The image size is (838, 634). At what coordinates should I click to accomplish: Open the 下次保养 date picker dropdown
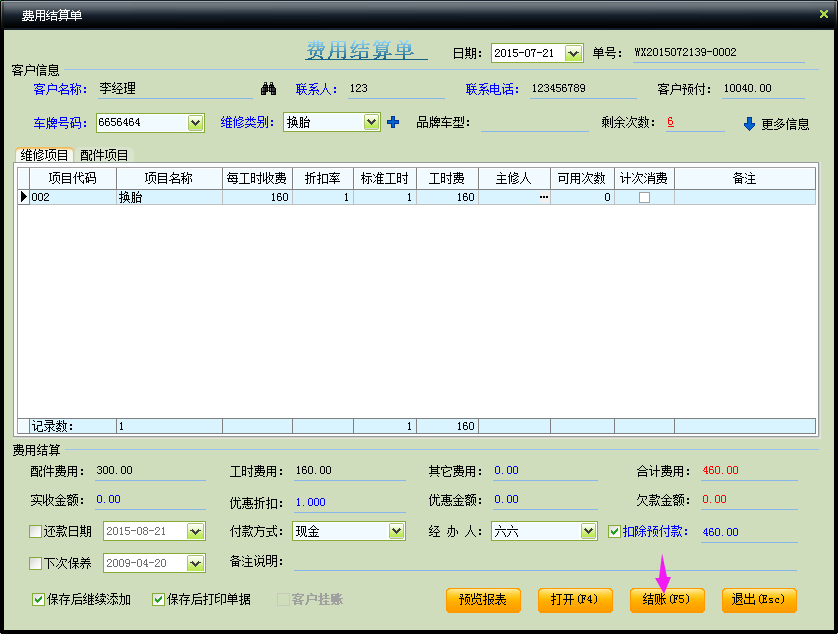pyautogui.click(x=196, y=563)
